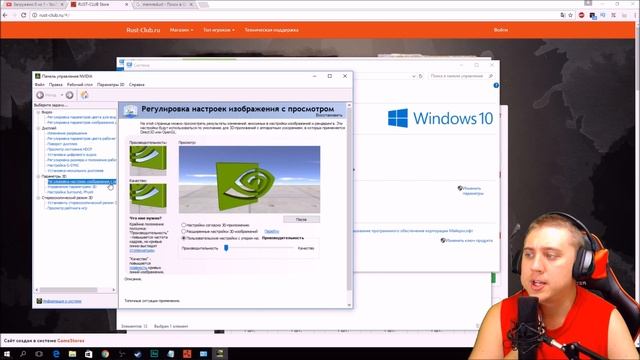Open the Windows Start menu
Viewport: 640px width, 360px height.
pyautogui.click(x=7, y=354)
